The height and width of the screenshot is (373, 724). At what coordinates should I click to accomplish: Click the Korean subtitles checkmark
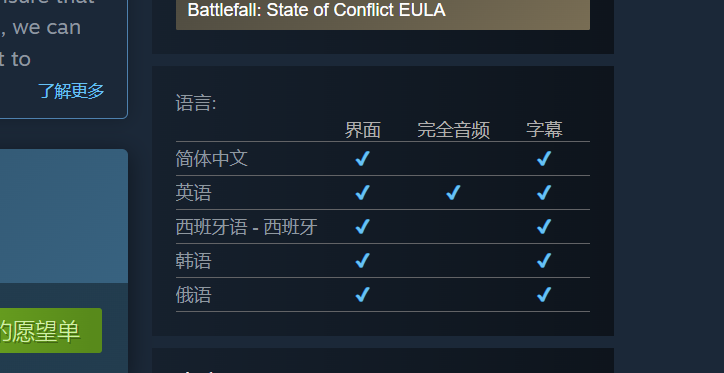coord(544,260)
